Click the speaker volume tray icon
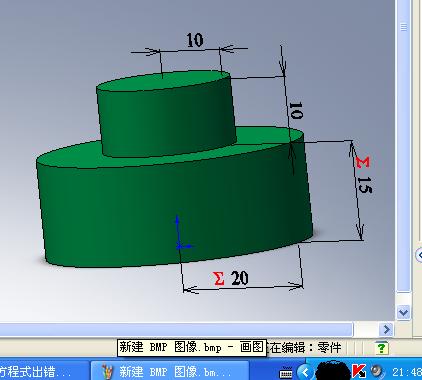The width and height of the screenshot is (422, 380). click(x=377, y=371)
